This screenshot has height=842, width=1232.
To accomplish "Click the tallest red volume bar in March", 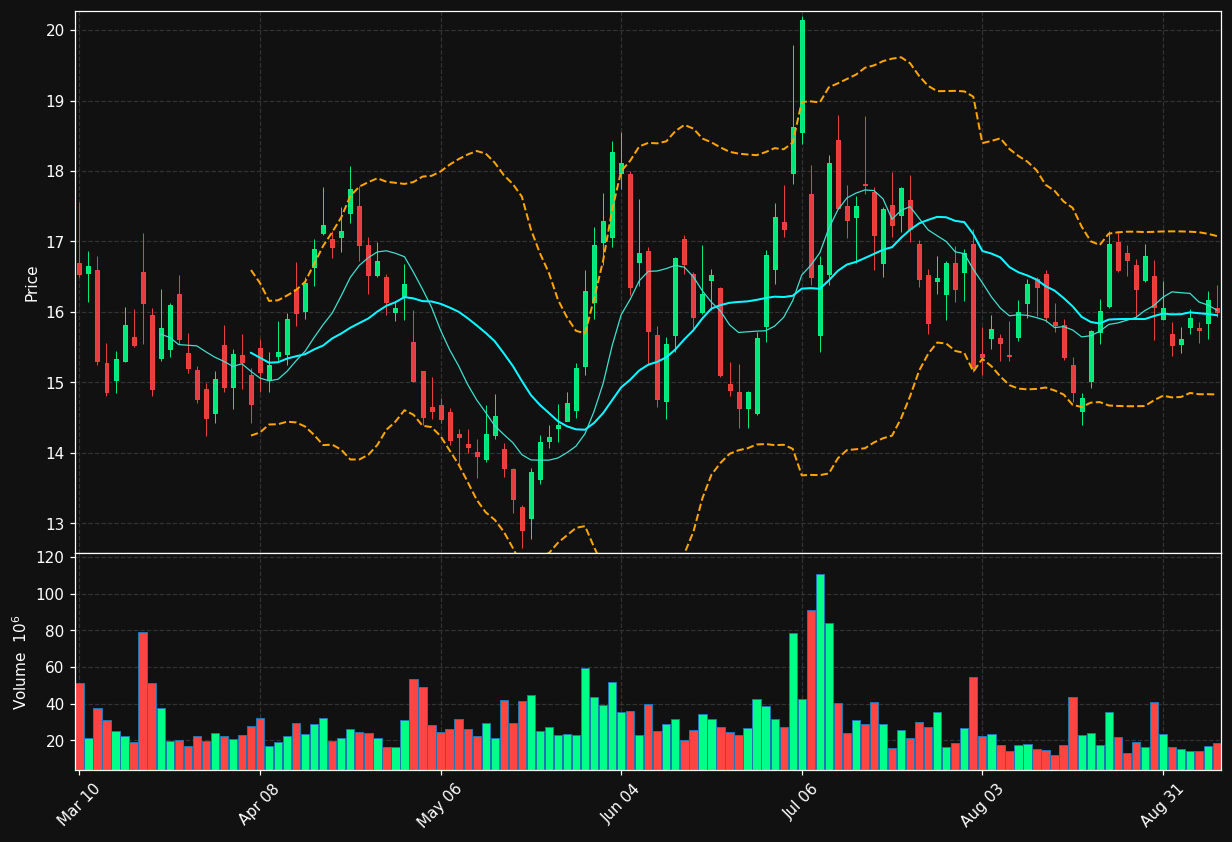I will [143, 701].
